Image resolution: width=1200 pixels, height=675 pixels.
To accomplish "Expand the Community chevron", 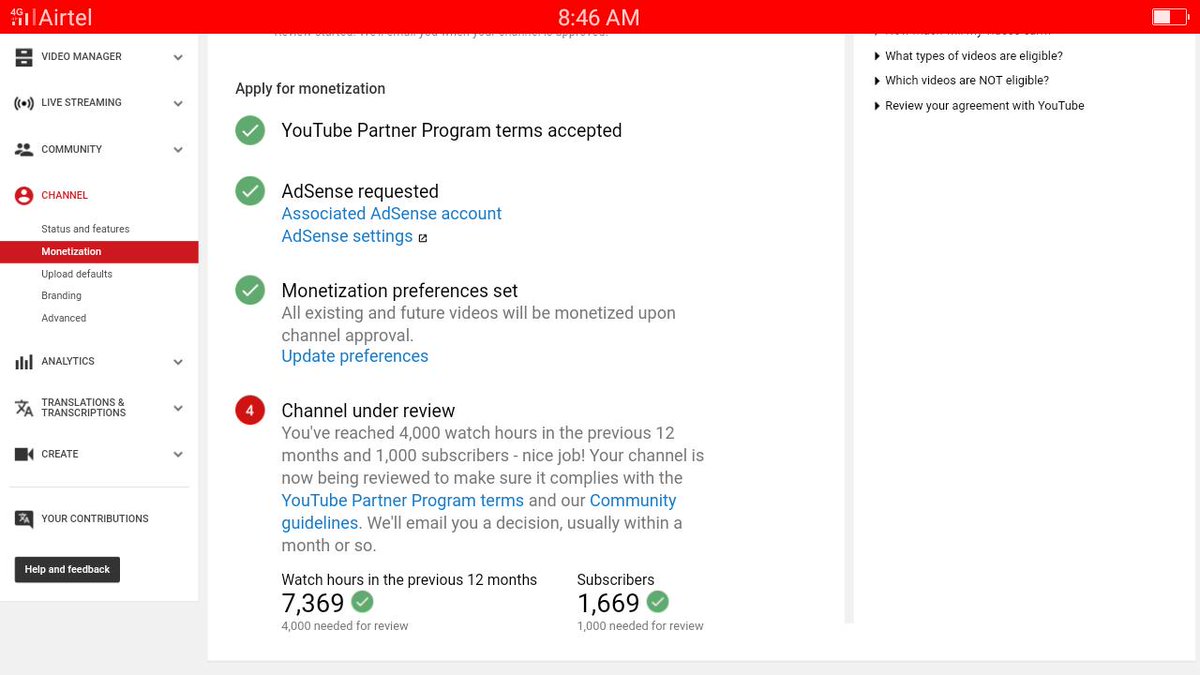I will click(178, 150).
